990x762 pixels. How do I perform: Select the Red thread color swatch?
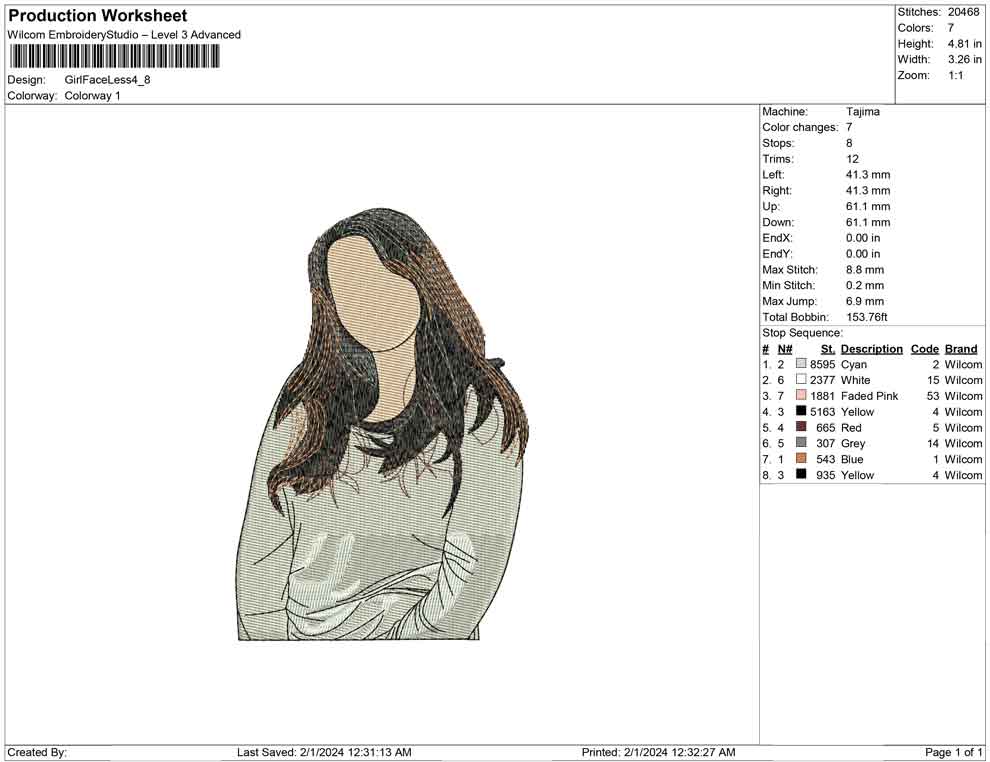point(801,428)
